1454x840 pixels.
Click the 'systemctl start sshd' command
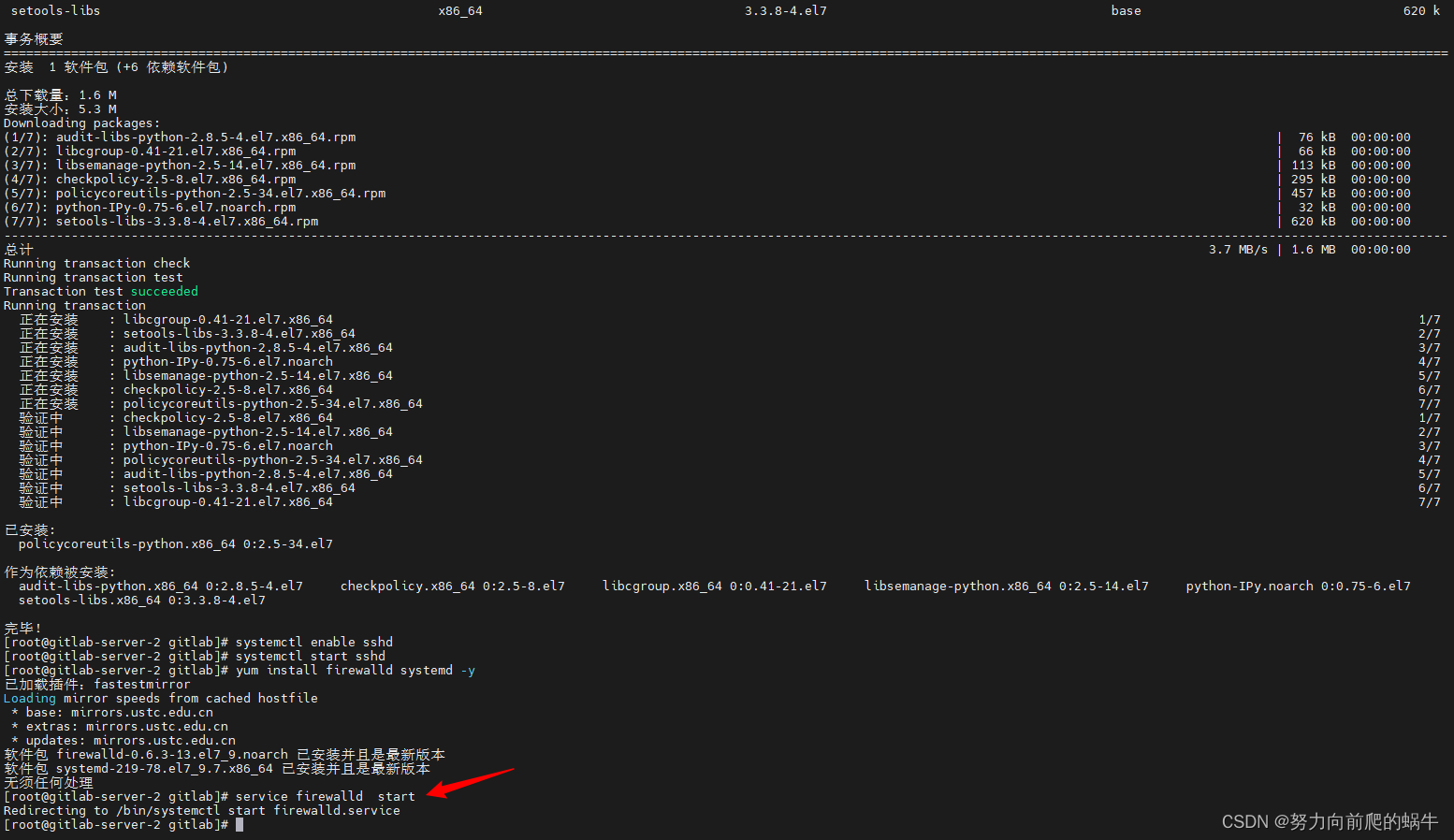(x=311, y=657)
